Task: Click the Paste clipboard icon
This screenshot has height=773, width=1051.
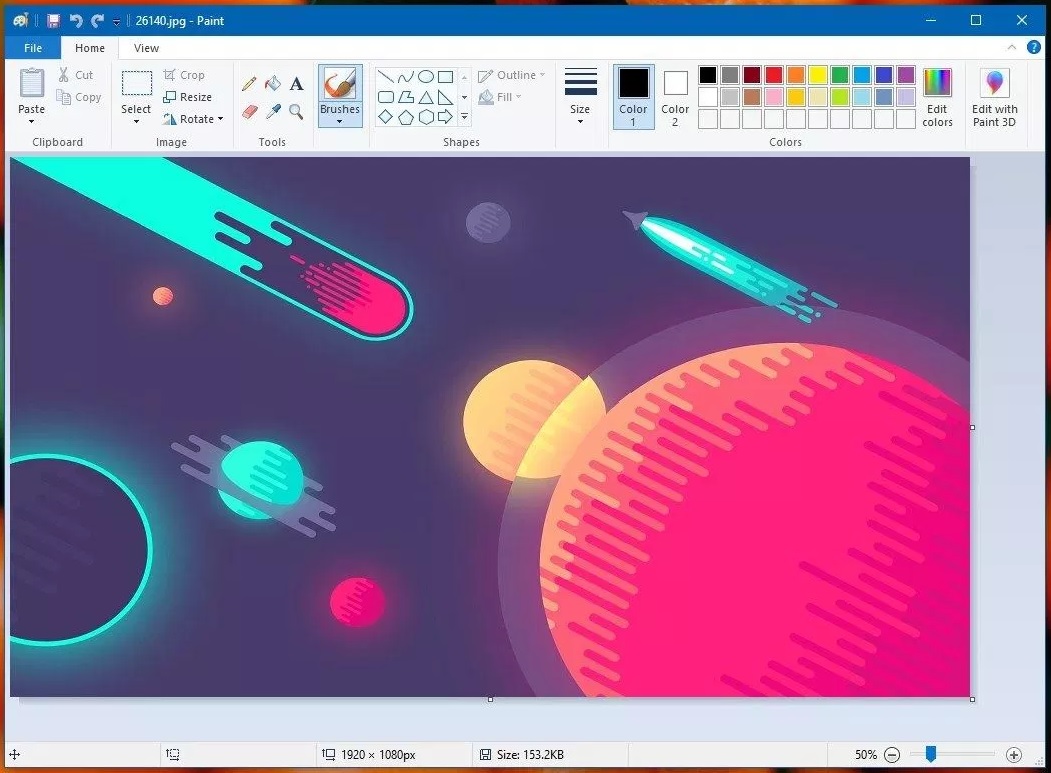Action: [32, 83]
